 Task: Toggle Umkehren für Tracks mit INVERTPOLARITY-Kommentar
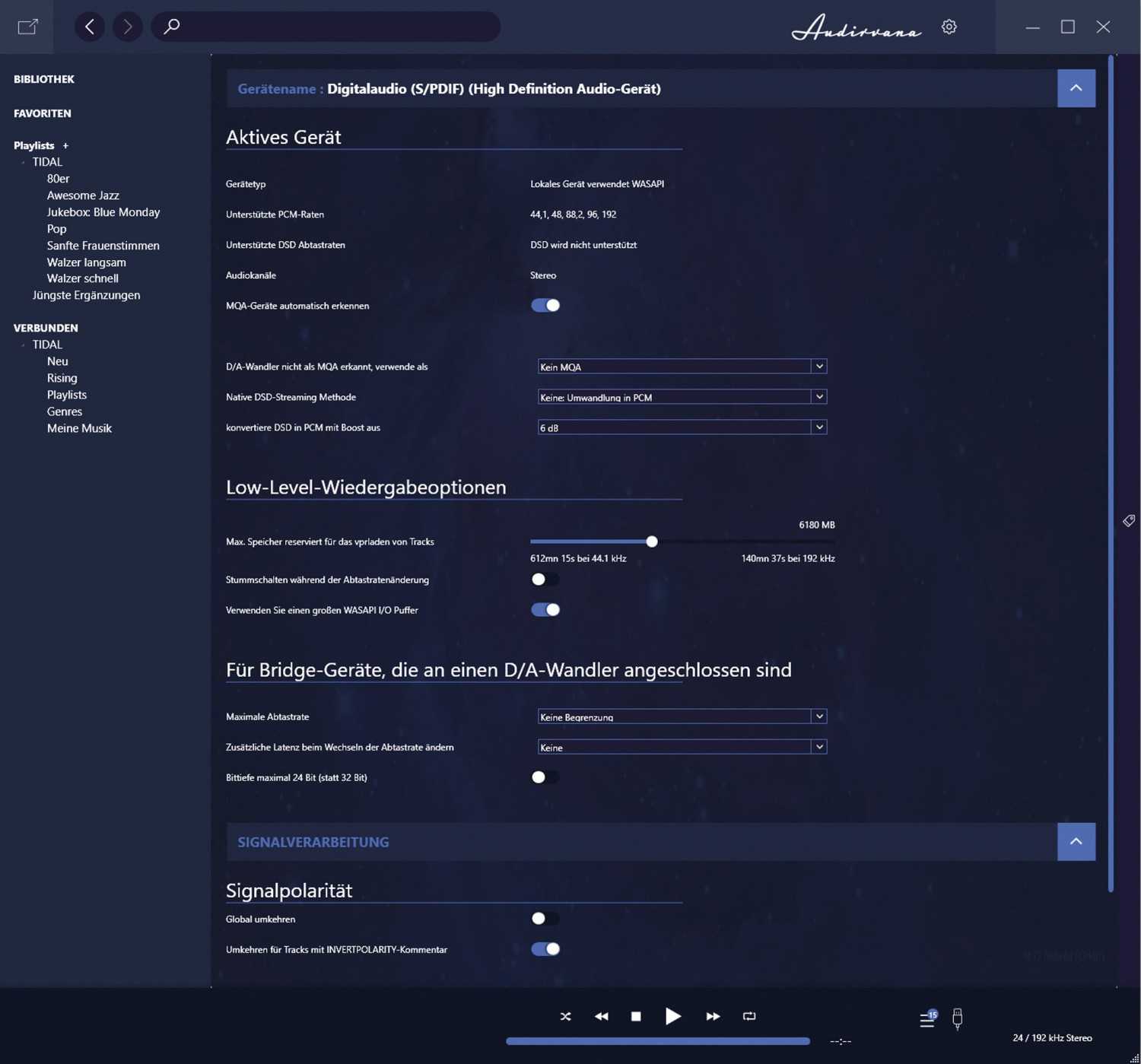545,949
